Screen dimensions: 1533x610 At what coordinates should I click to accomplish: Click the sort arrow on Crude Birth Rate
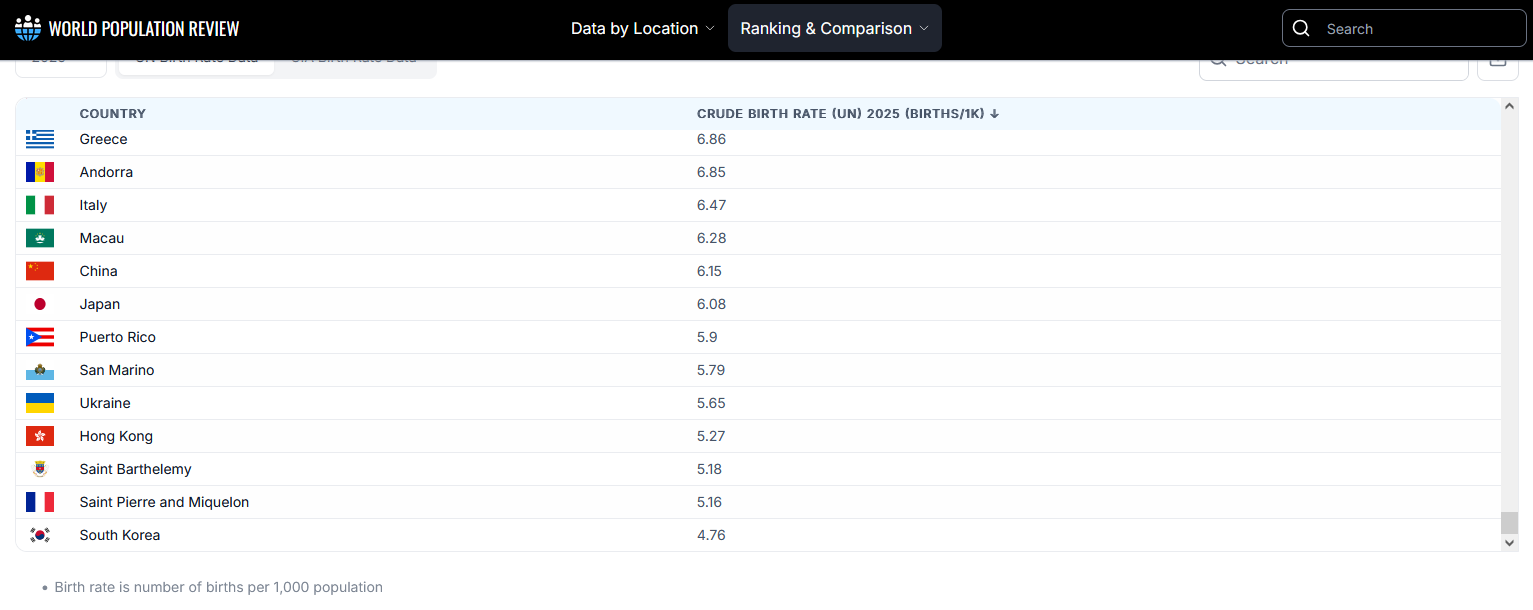(994, 114)
